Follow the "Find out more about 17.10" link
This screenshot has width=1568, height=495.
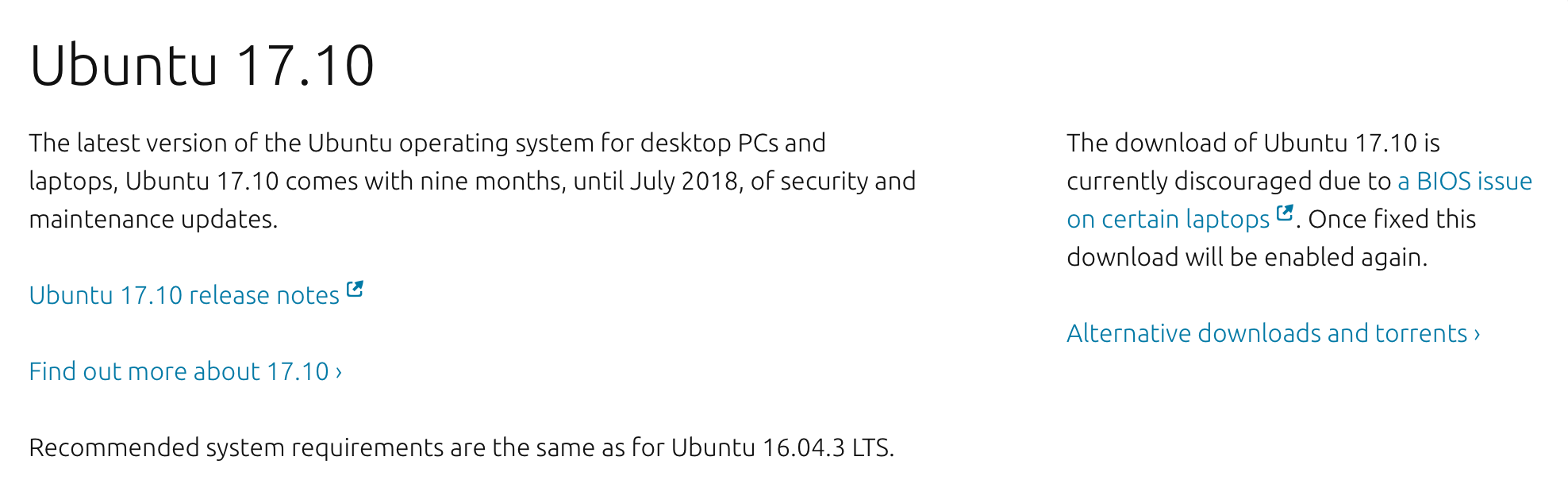(x=179, y=371)
